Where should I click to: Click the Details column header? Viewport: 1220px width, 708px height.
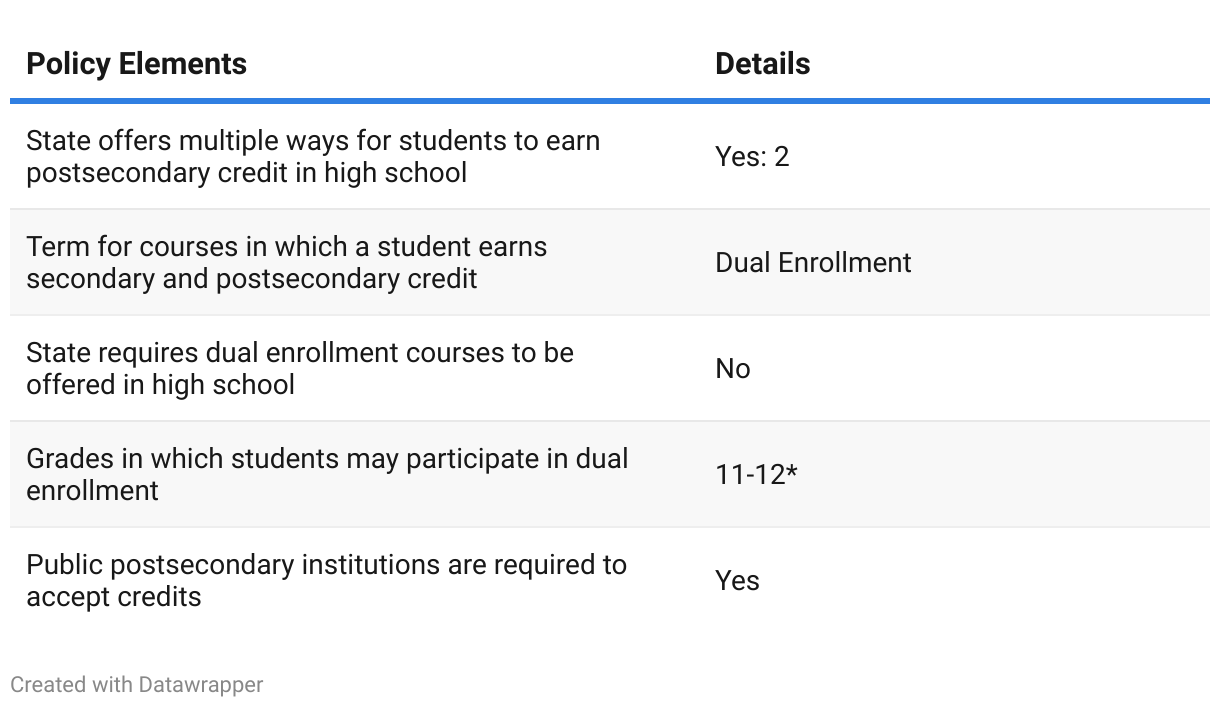coord(762,64)
